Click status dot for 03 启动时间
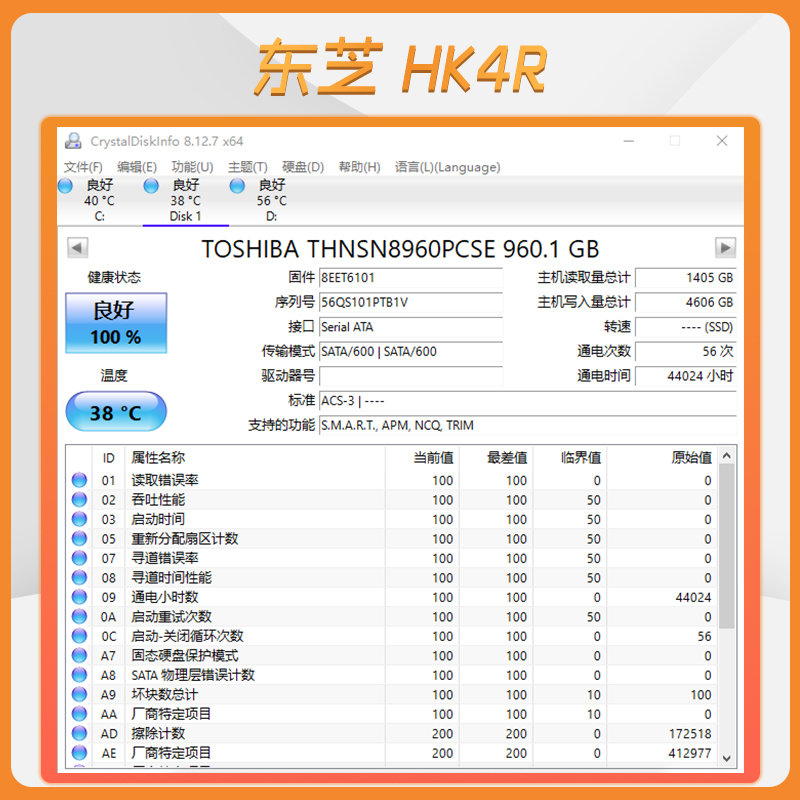This screenshot has width=800, height=800. point(79,519)
